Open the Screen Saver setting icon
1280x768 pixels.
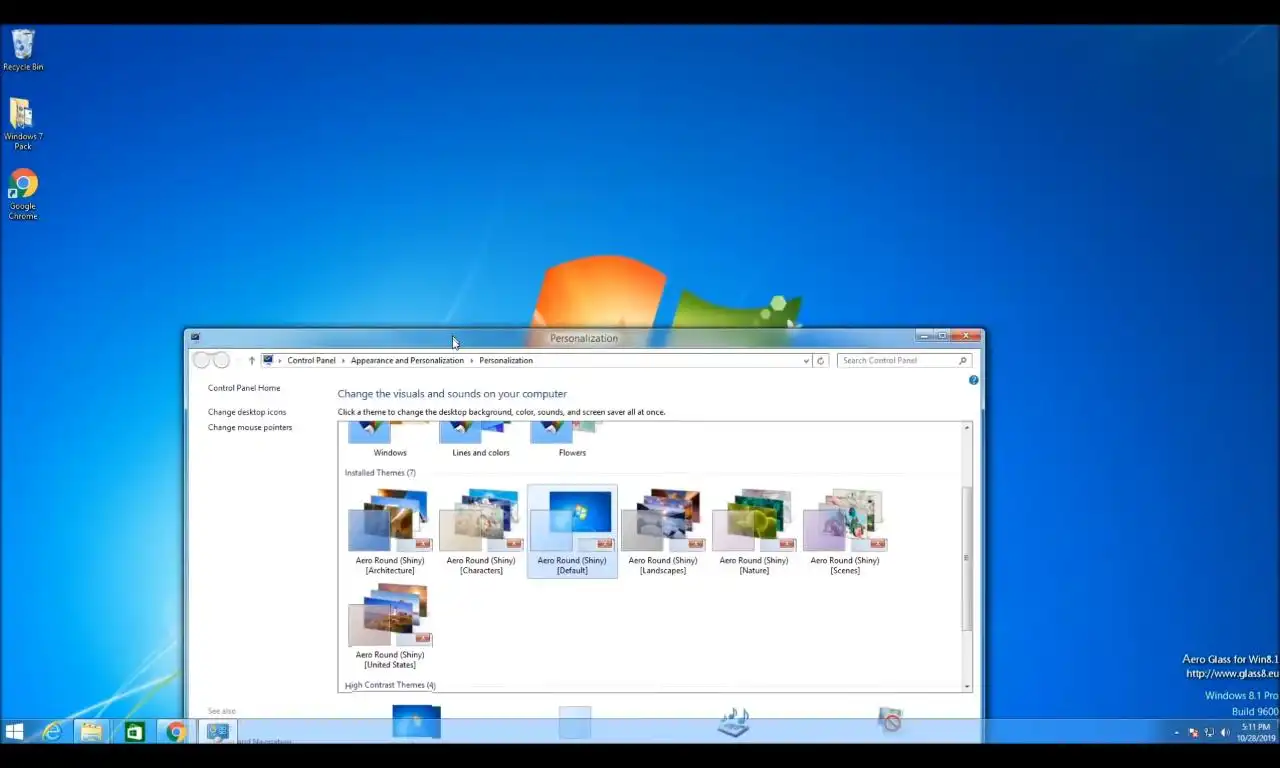[890, 720]
